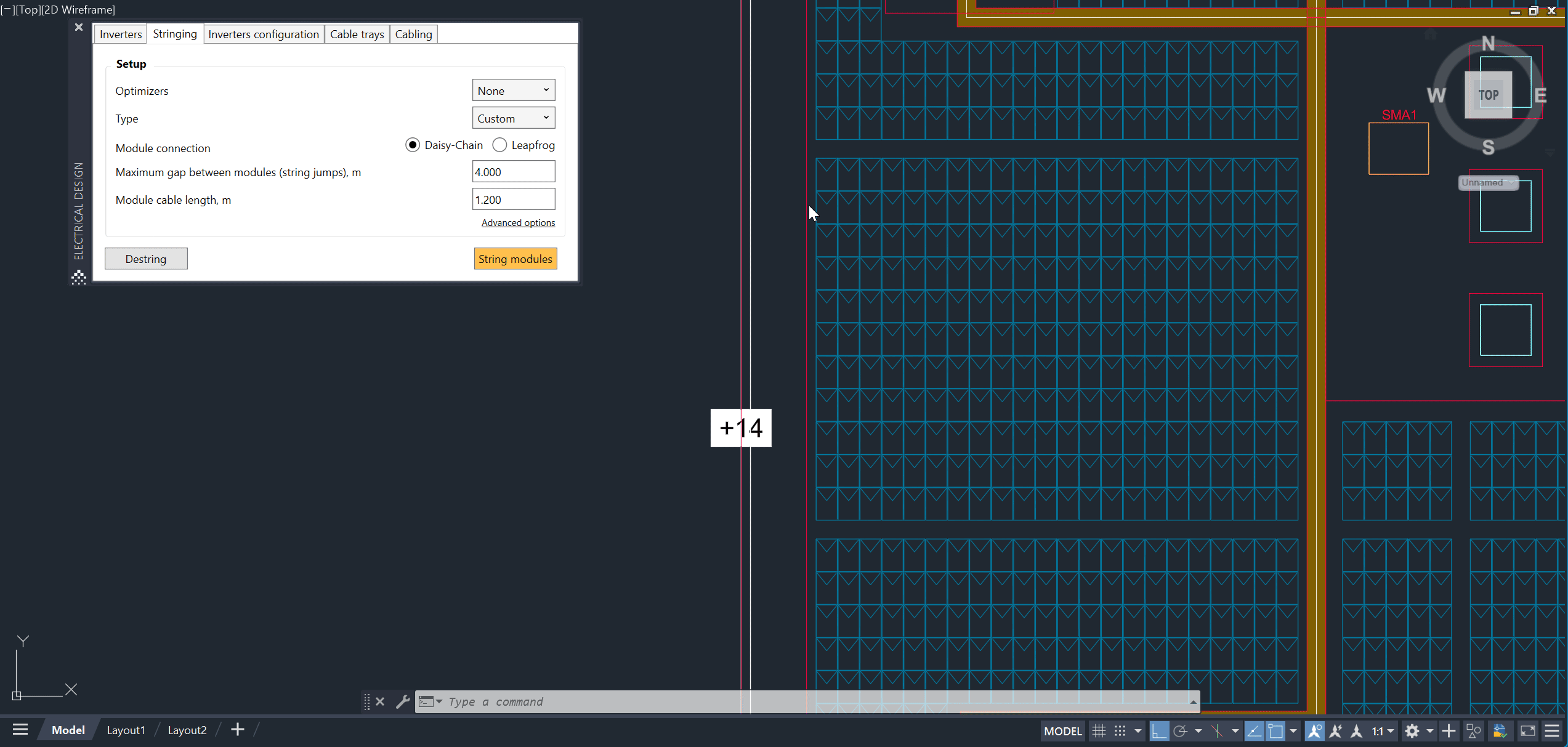Screen dimensions: 1568x747
Task: Click the command line wrench customization icon
Action: point(403,702)
